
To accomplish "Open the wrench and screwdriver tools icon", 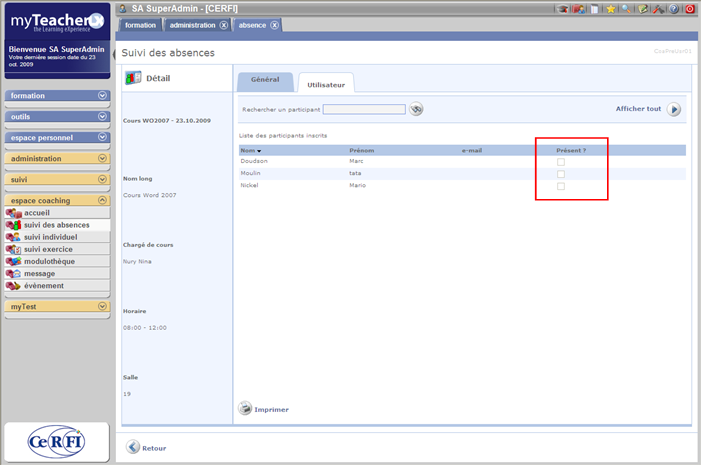I will tap(658, 9).
